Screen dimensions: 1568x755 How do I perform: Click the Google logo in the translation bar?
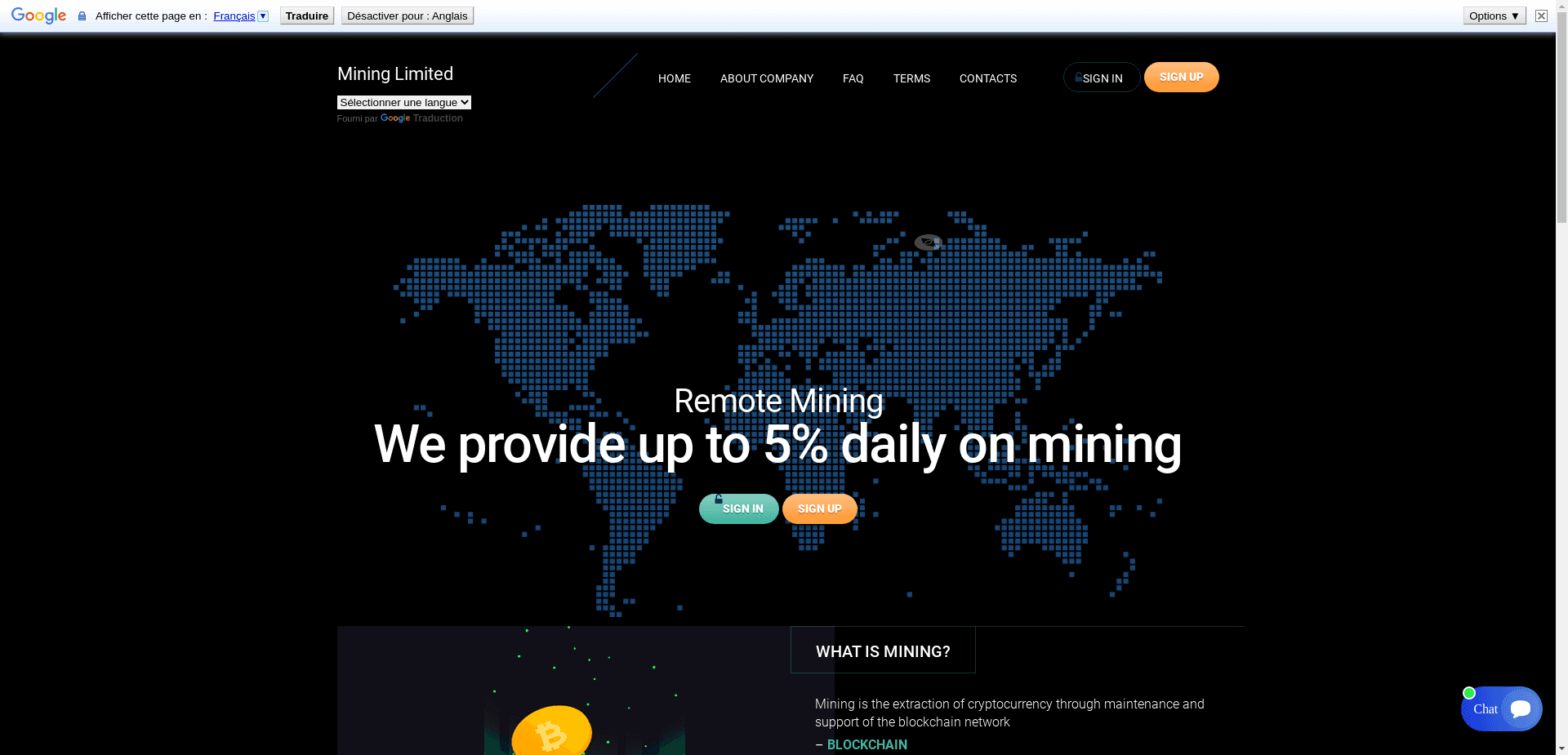point(38,15)
